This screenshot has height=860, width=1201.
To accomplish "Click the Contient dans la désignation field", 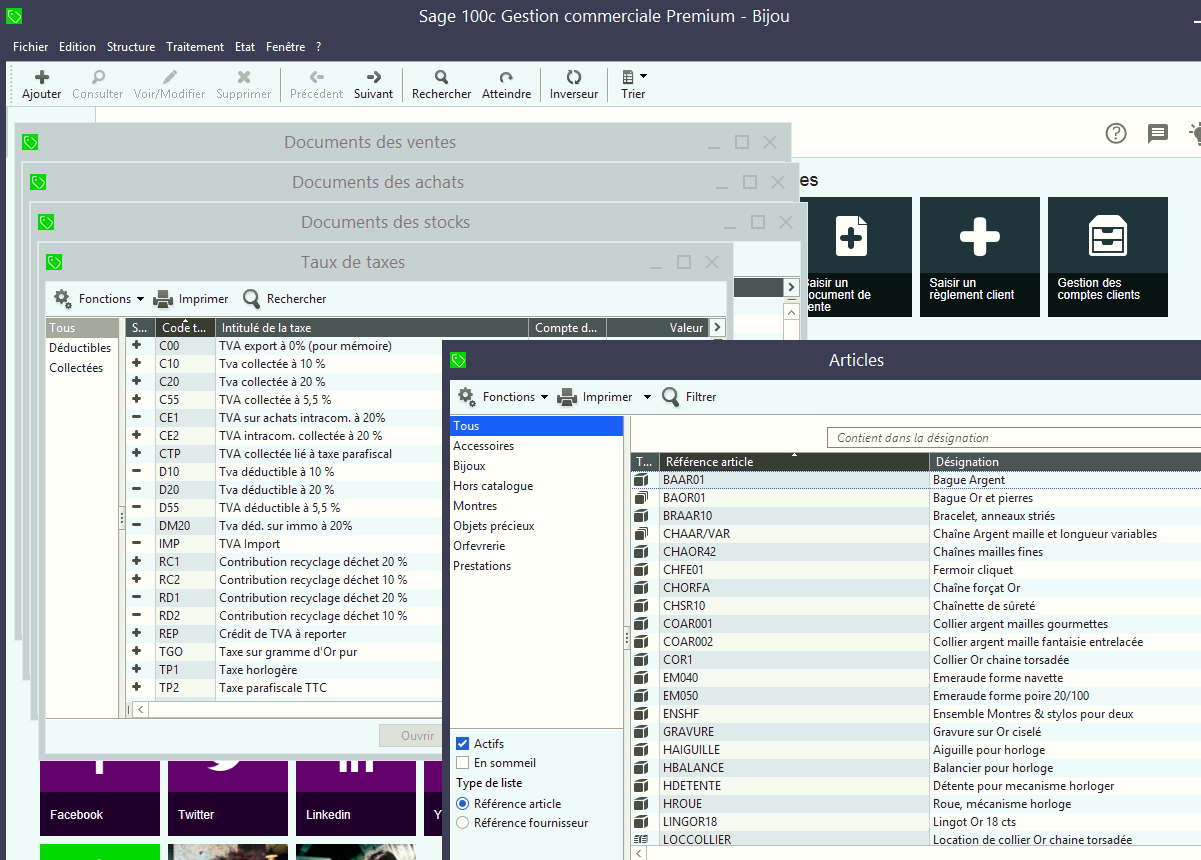I will (x=1013, y=438).
